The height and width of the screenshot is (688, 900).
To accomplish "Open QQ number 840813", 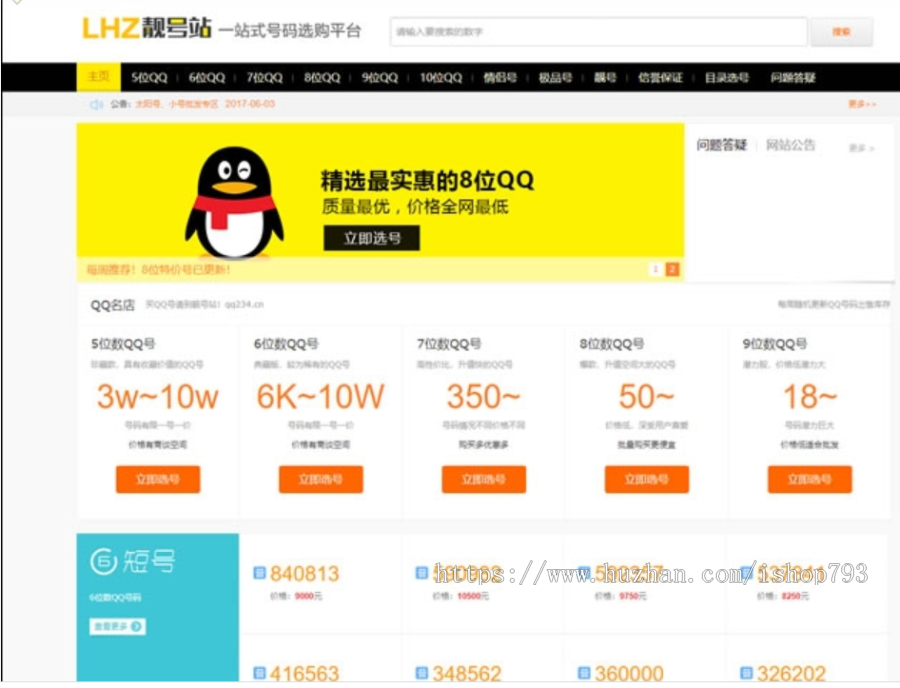I will [x=304, y=573].
